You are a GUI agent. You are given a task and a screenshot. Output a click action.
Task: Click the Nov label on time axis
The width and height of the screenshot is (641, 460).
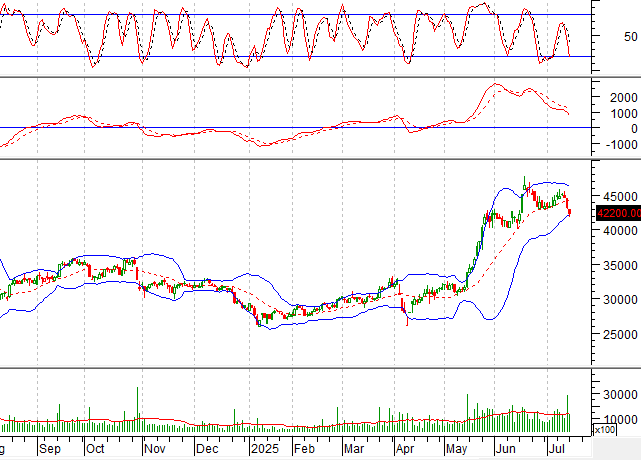tap(153, 451)
